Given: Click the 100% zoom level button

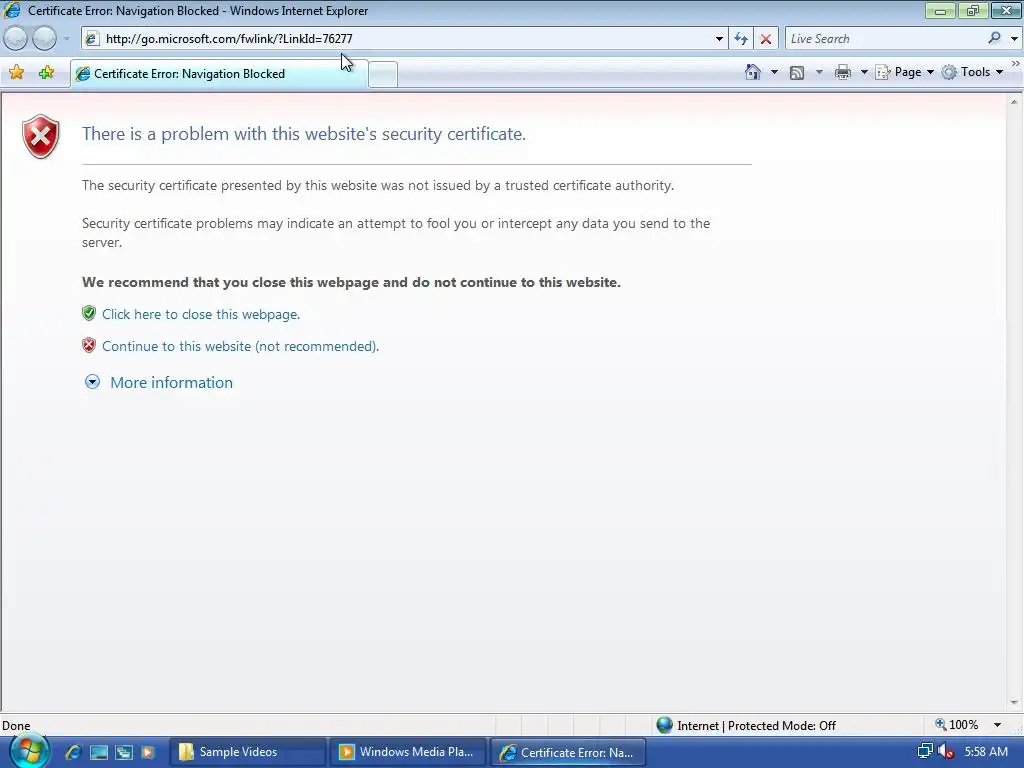Looking at the screenshot, I should tap(957, 725).
